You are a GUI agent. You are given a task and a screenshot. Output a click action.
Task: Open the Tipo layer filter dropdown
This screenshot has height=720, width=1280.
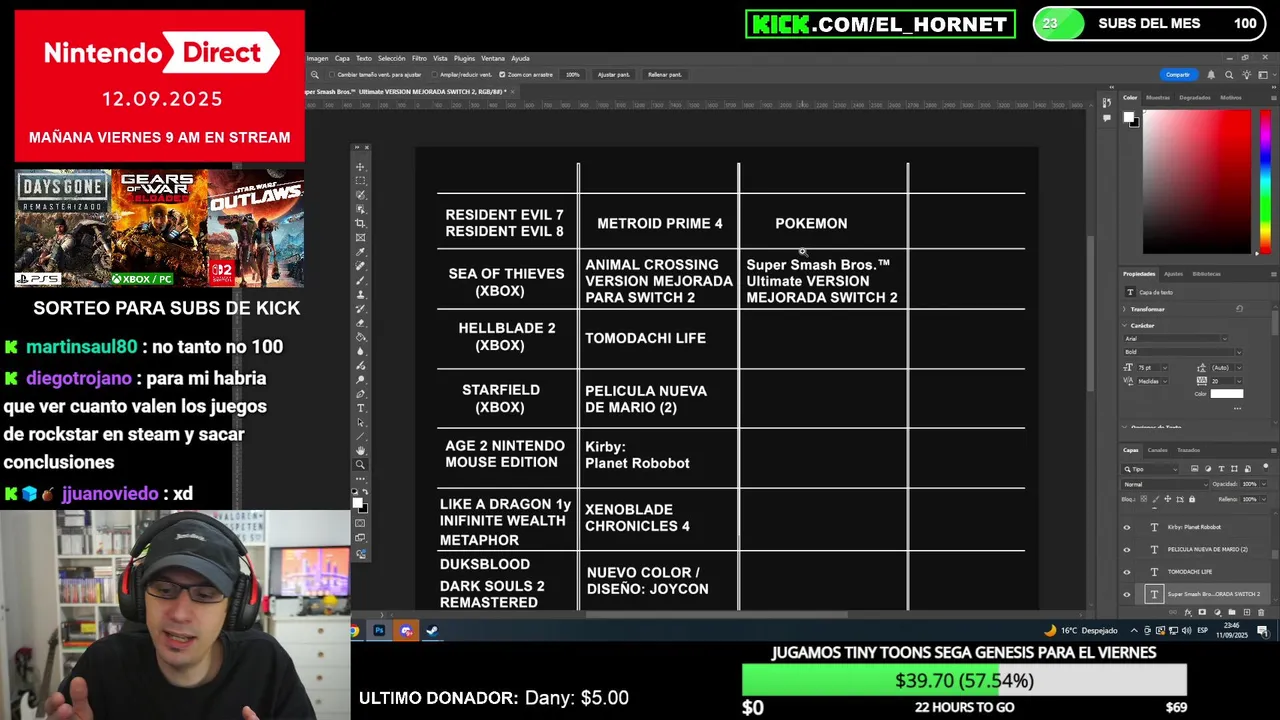point(1150,469)
